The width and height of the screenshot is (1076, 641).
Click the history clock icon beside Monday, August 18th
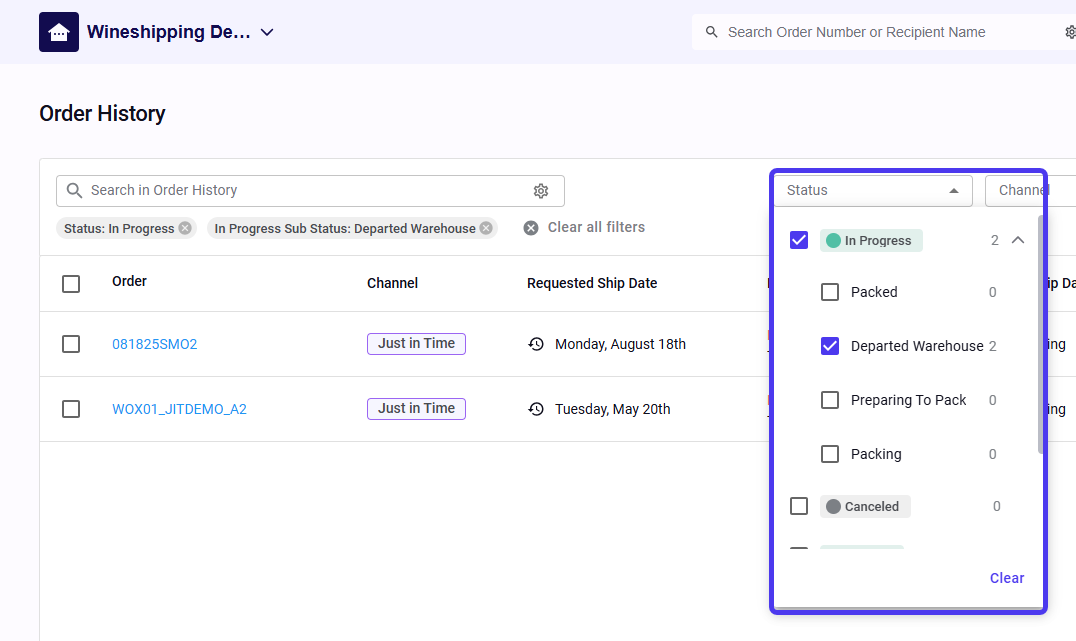pyautogui.click(x=536, y=344)
